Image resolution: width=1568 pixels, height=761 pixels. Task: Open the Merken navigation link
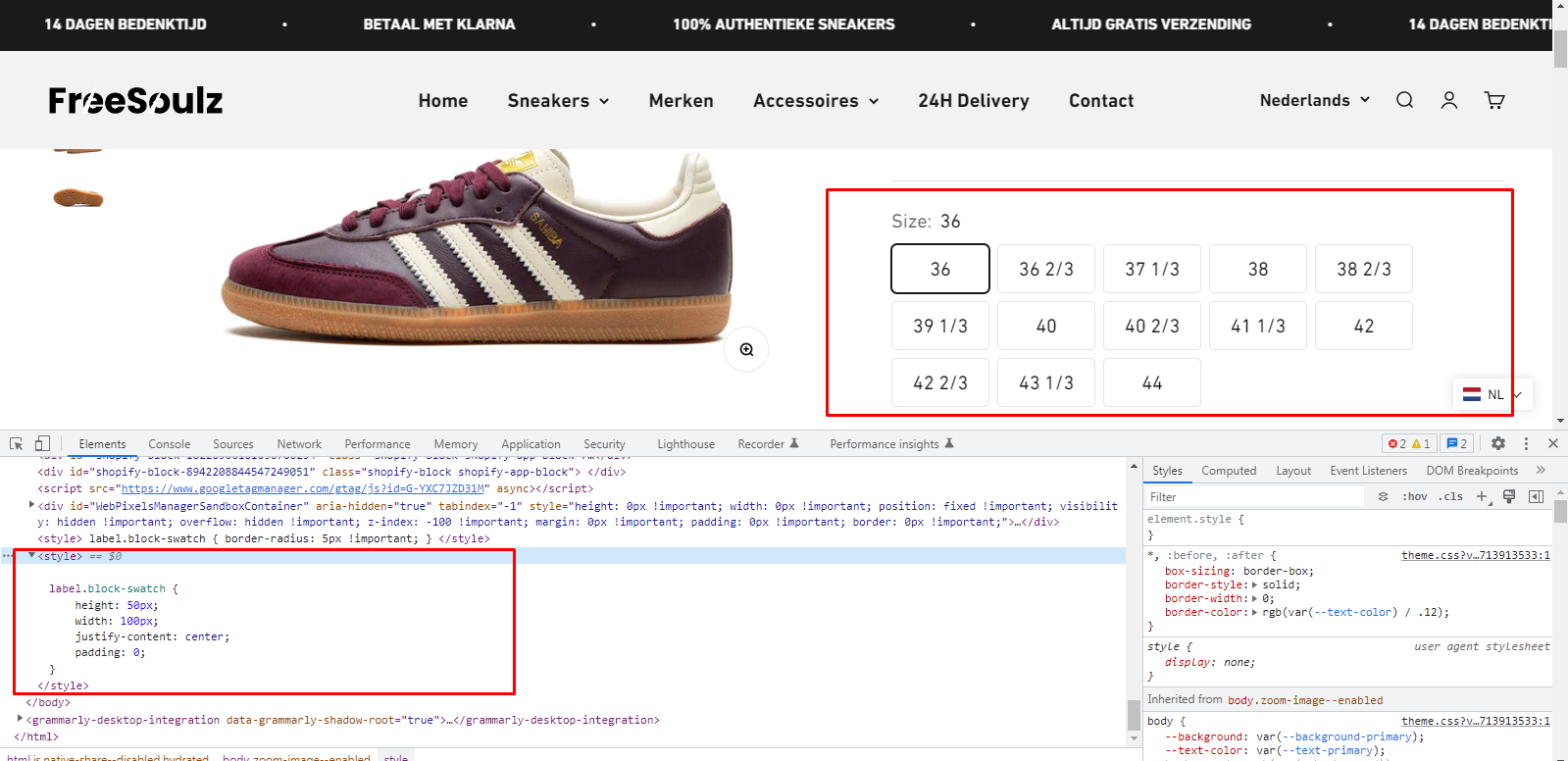[x=681, y=100]
